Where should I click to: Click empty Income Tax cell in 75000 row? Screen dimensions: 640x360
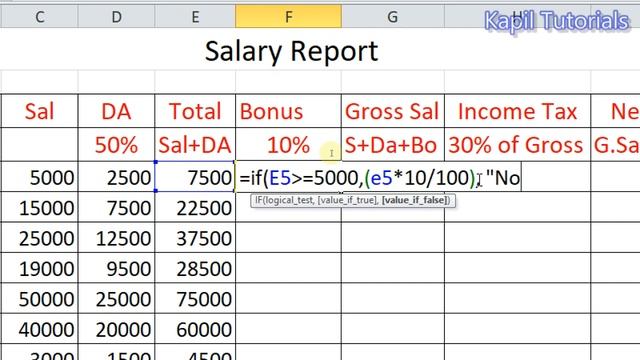[518, 298]
